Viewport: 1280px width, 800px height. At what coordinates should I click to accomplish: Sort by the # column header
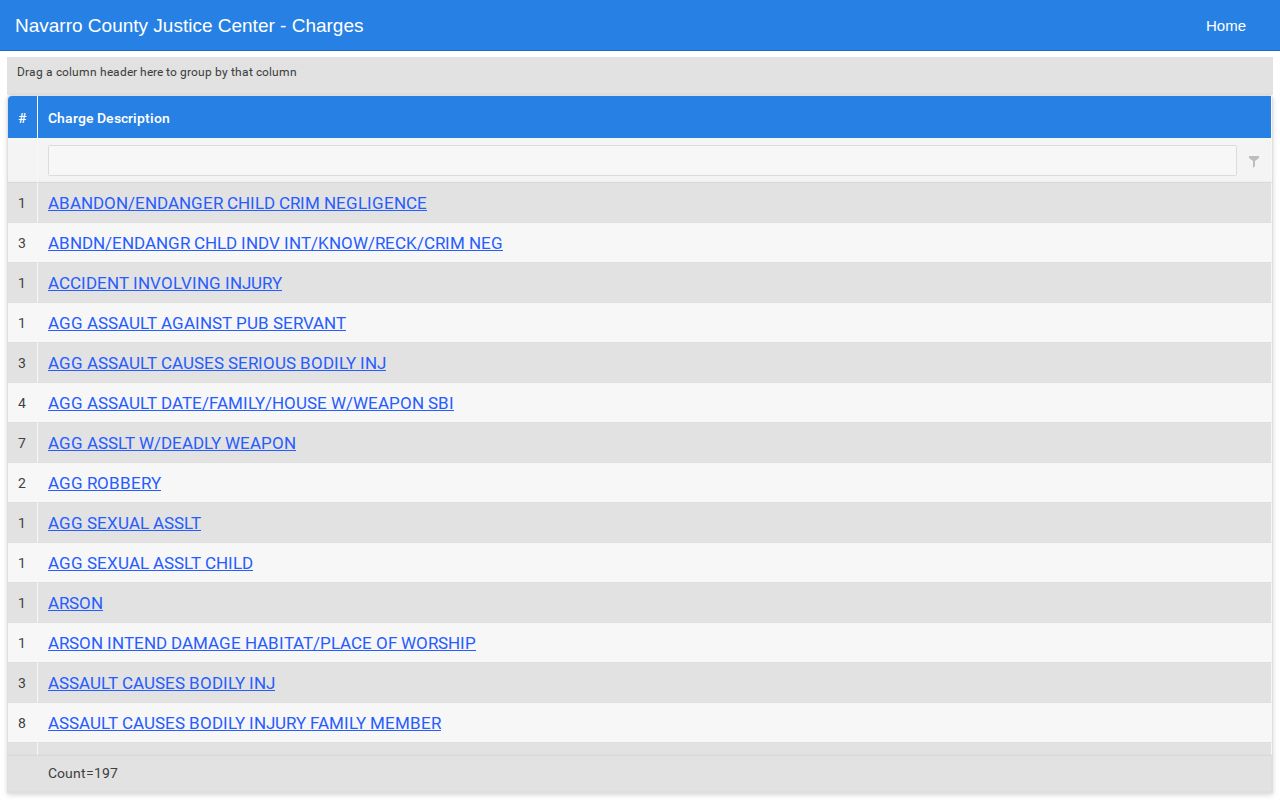22,118
